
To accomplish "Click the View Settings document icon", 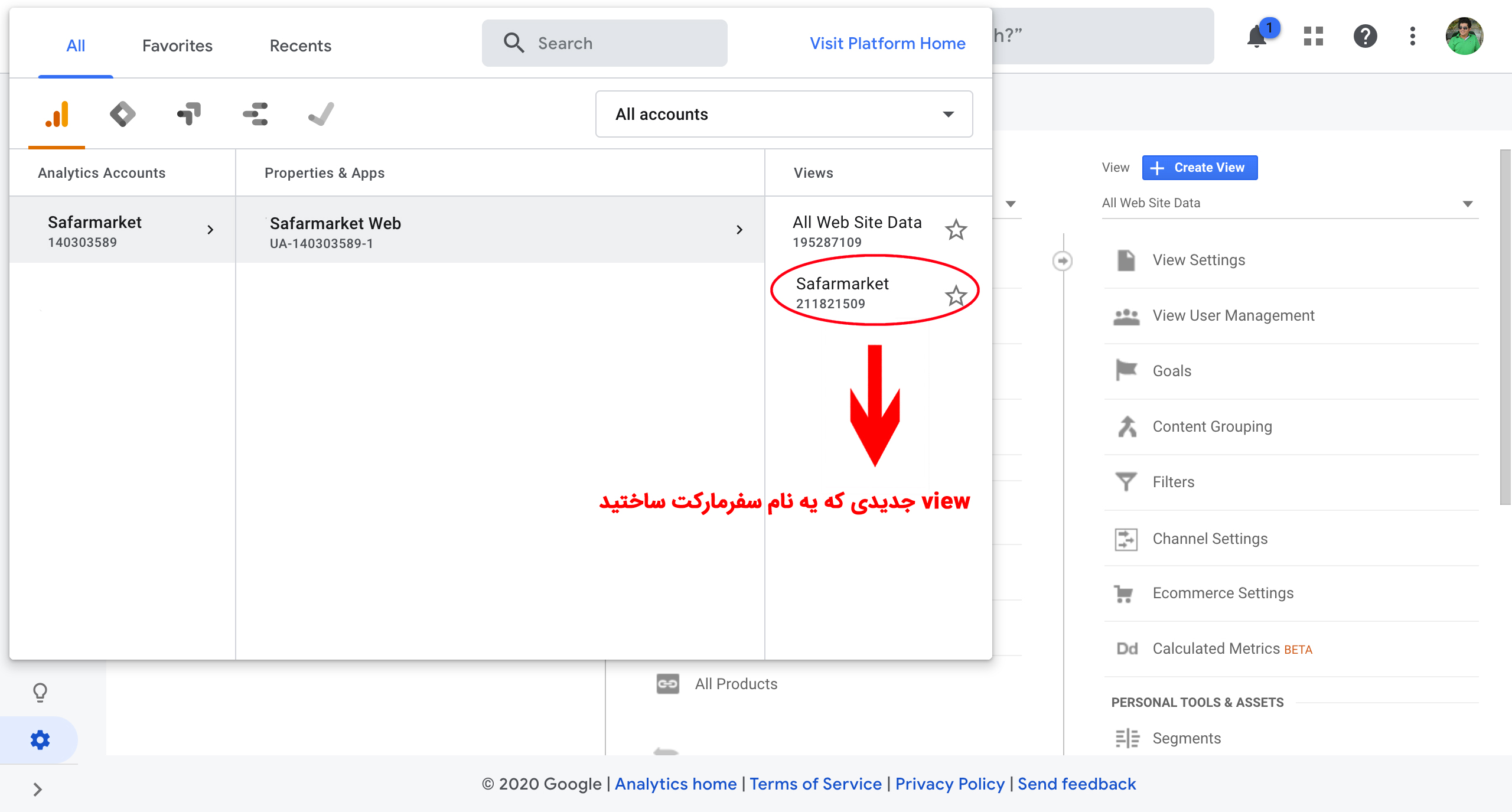I will tap(1126, 260).
